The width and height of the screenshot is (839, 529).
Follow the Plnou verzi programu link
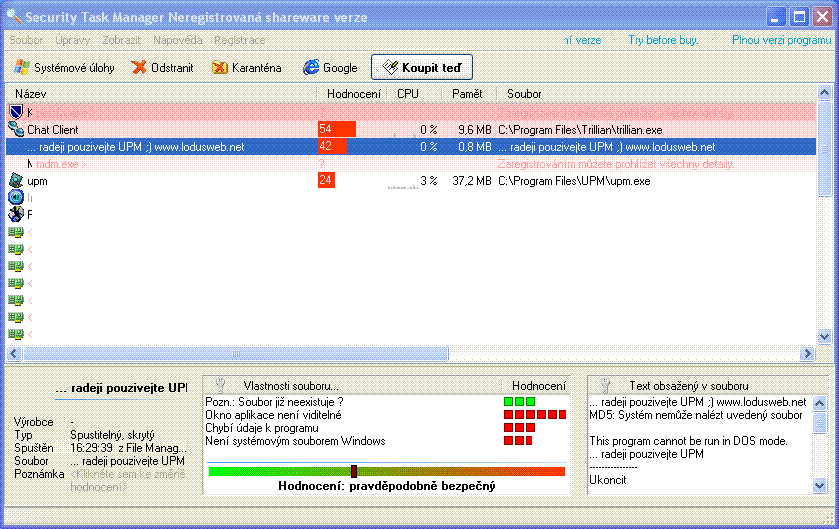click(x=781, y=40)
